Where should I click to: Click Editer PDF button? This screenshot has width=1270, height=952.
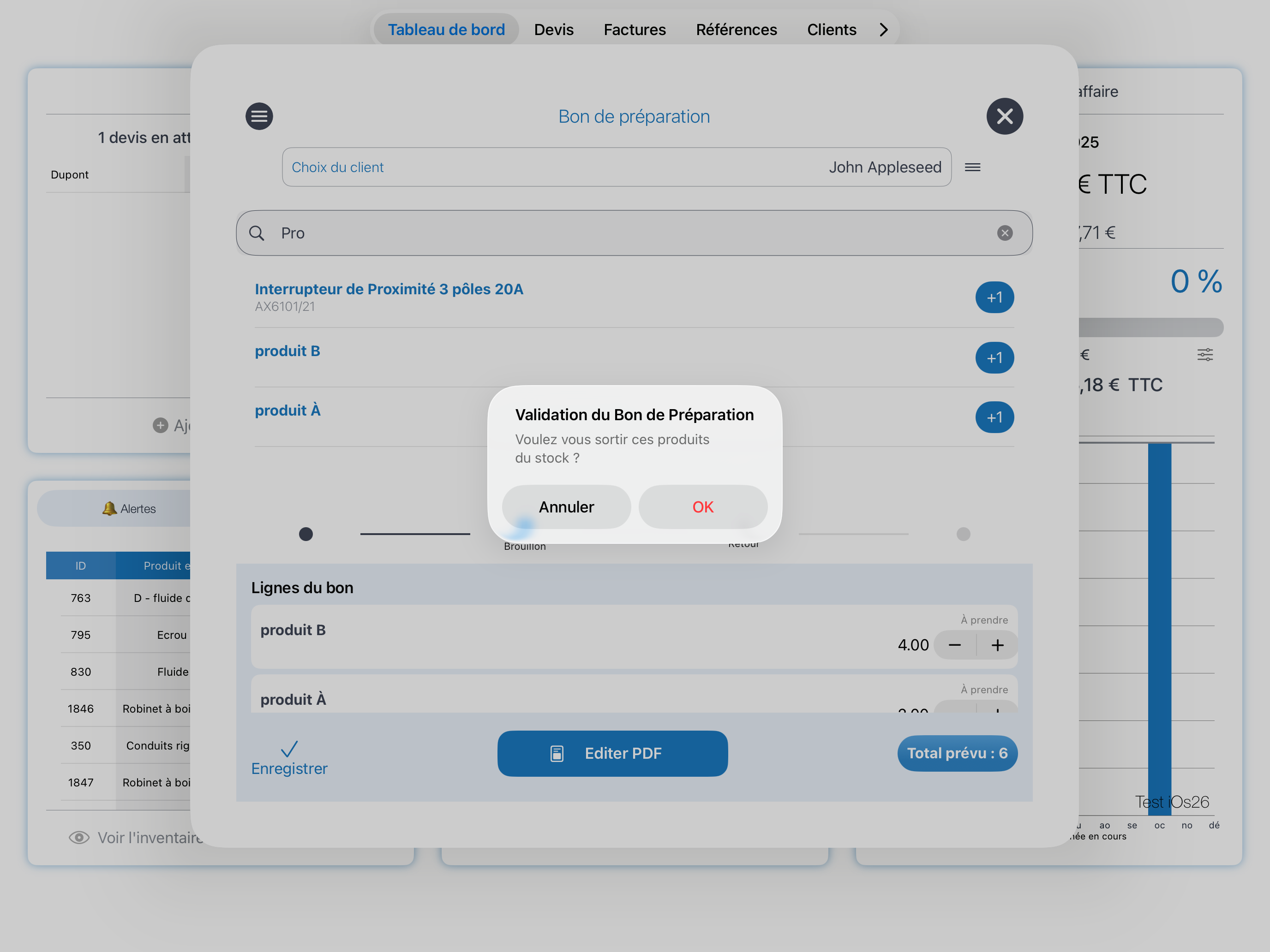point(612,753)
